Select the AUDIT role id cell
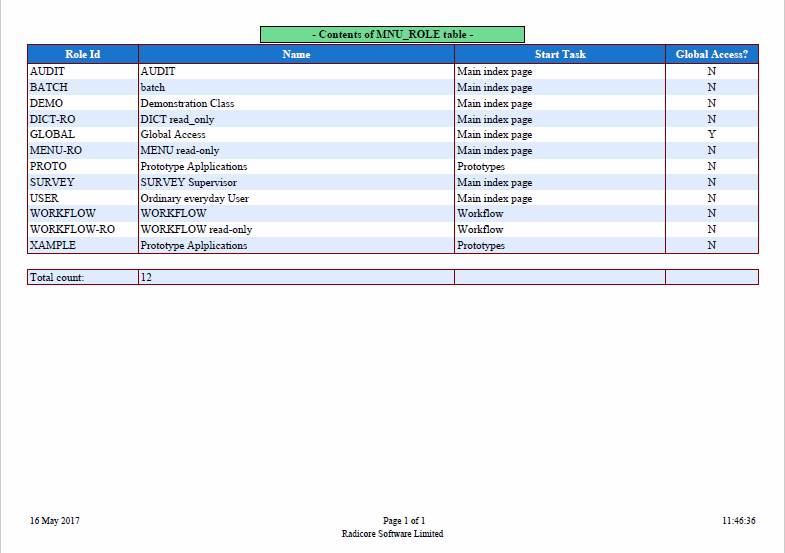Screen dimensions: 785x553 click(x=47, y=72)
